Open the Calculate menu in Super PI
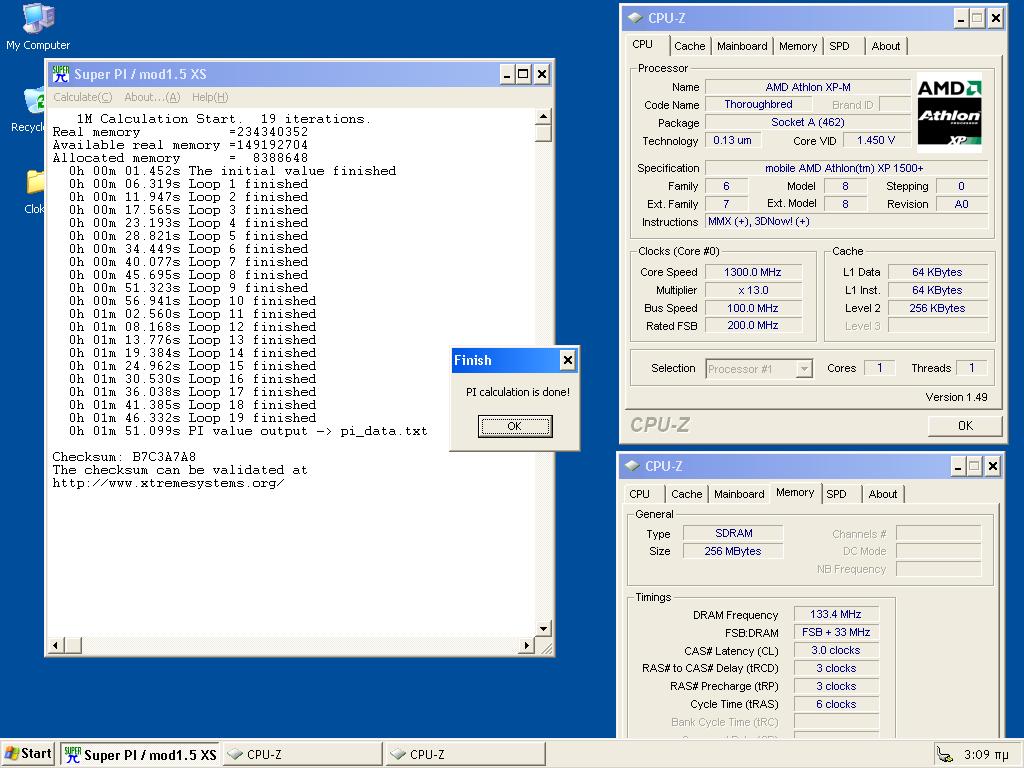Image resolution: width=1024 pixels, height=768 pixels. [82, 97]
